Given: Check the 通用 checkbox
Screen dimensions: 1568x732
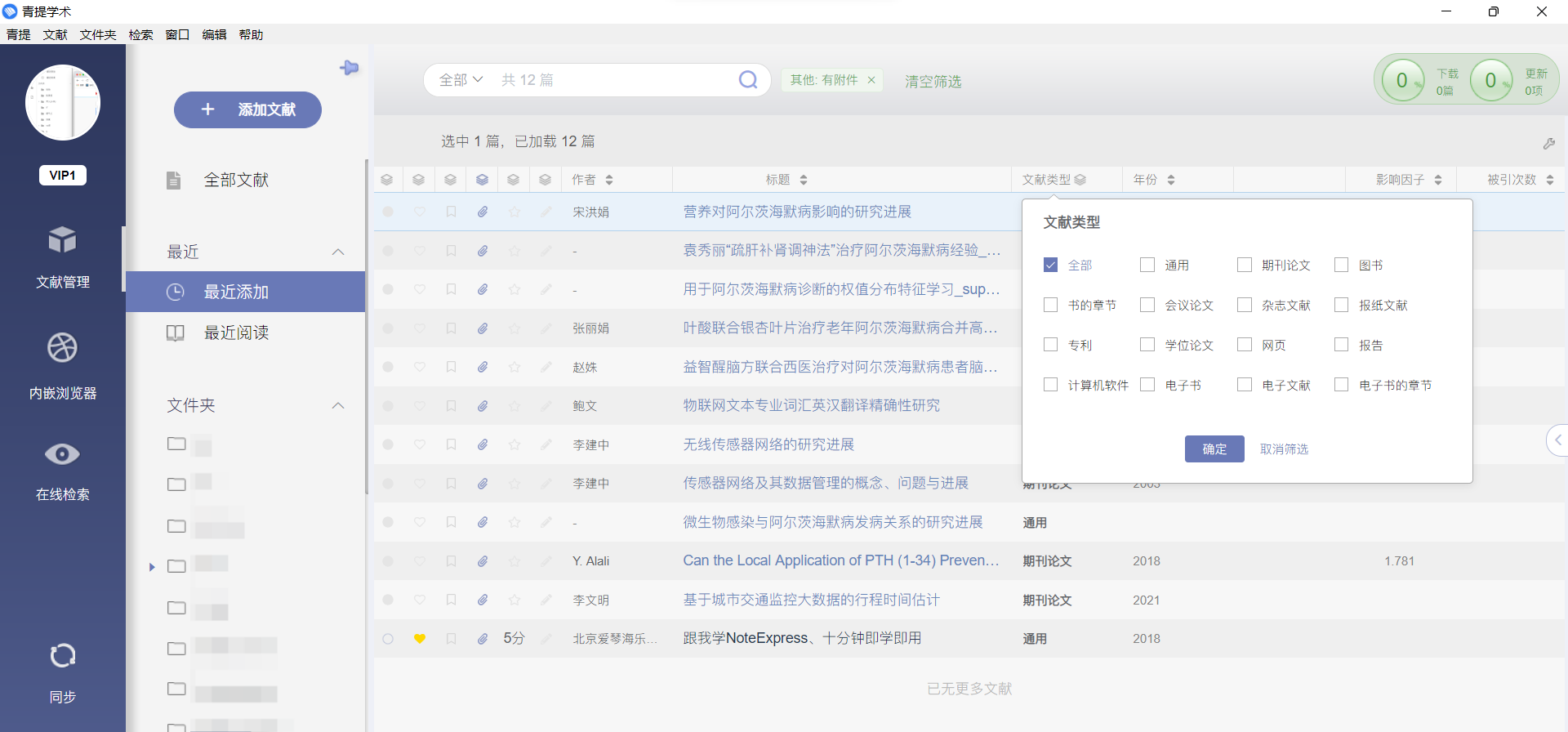Looking at the screenshot, I should 1147,265.
